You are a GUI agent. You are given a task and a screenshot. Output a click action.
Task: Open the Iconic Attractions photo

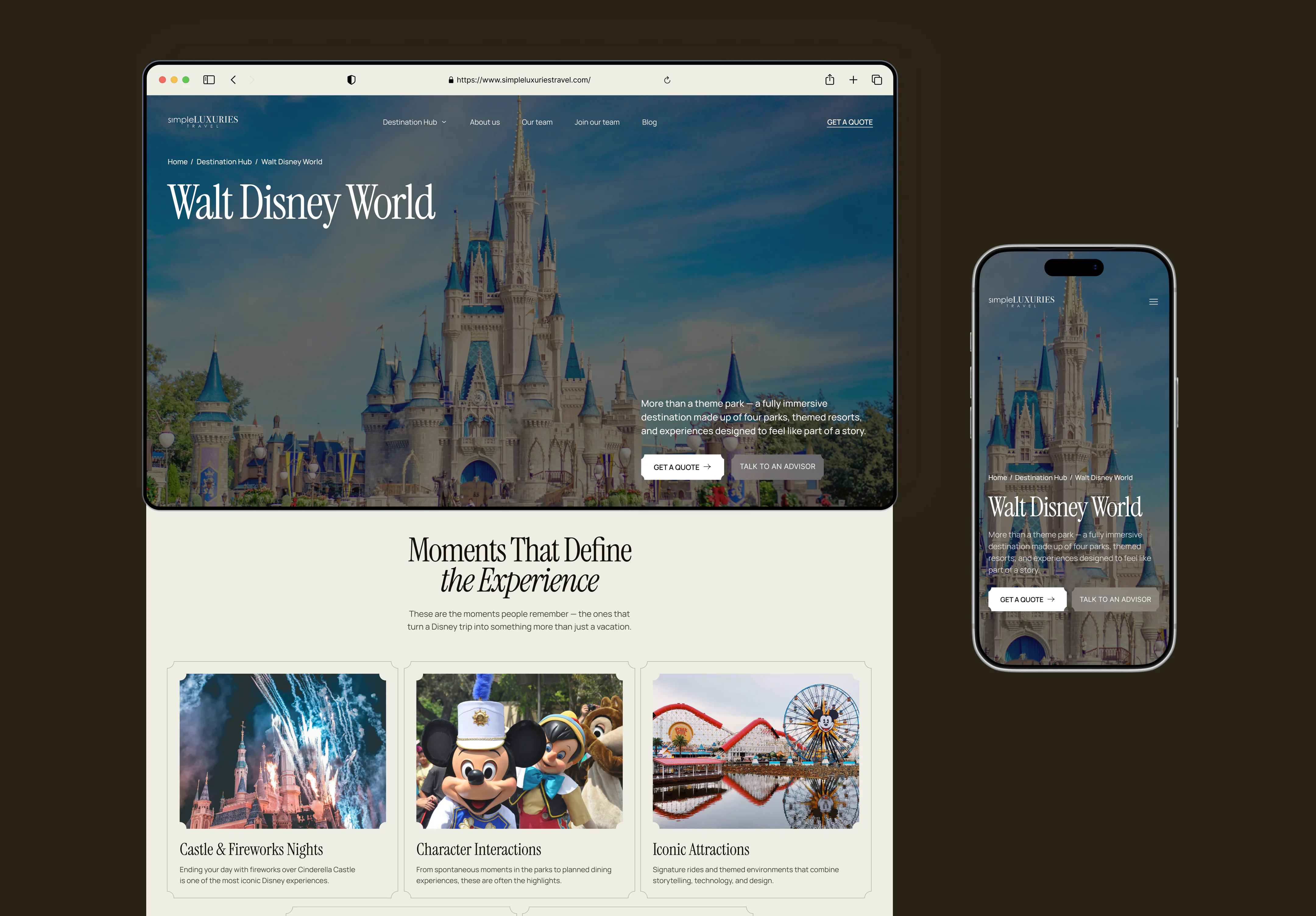click(x=755, y=751)
